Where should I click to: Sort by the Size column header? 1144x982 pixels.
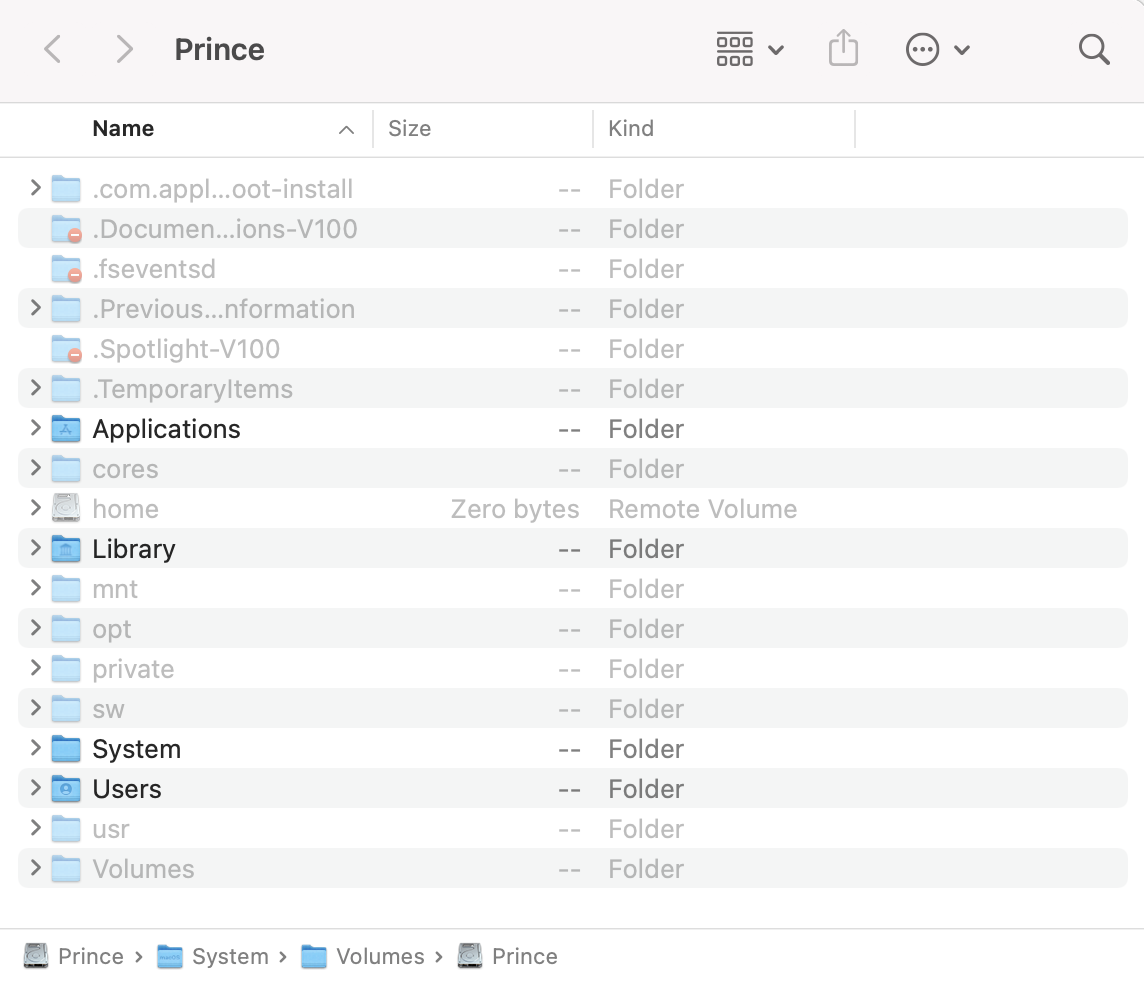click(409, 129)
